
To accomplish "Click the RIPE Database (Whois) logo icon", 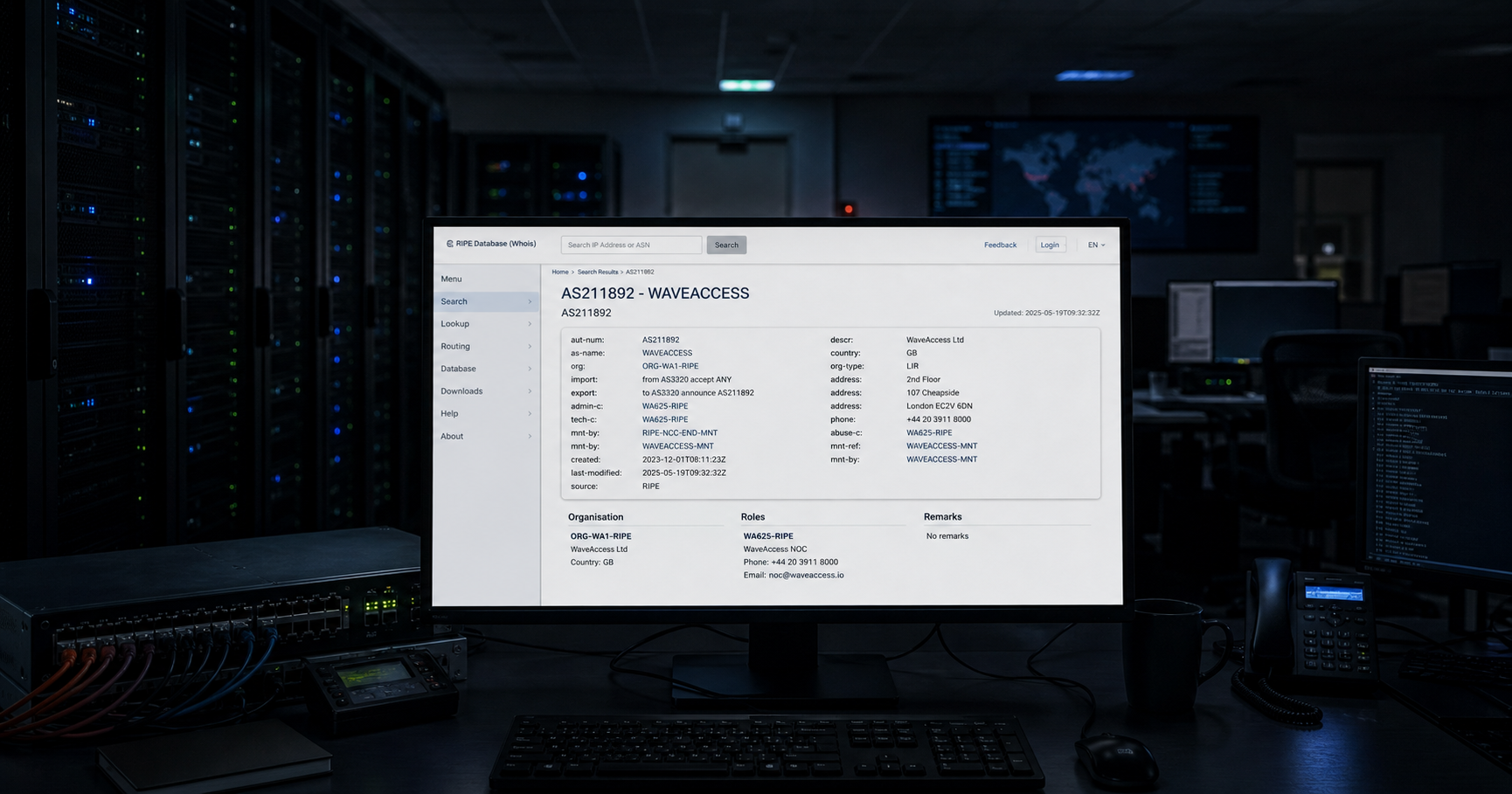I will coord(450,244).
